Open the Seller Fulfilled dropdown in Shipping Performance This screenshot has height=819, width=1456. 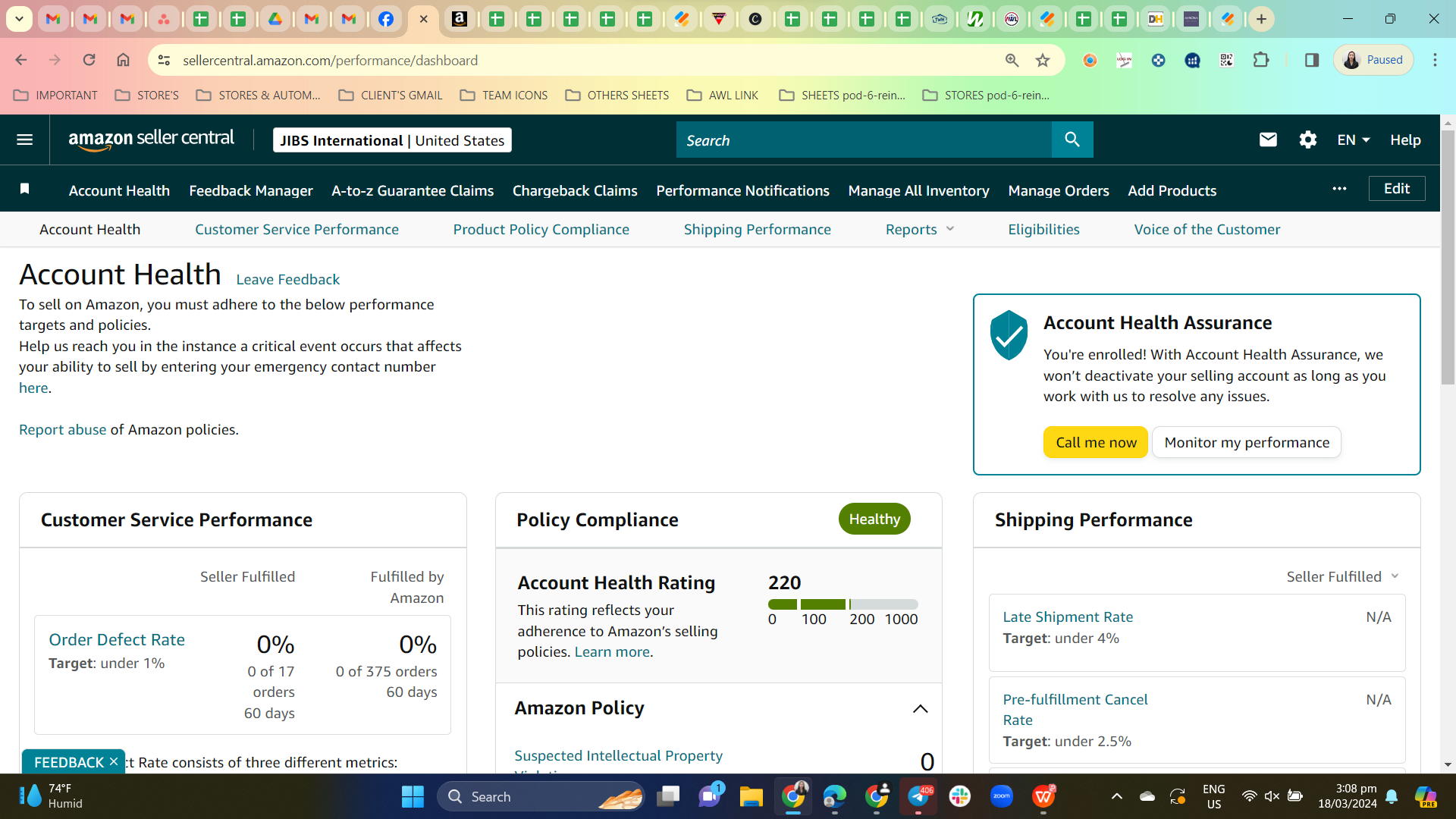click(x=1342, y=576)
